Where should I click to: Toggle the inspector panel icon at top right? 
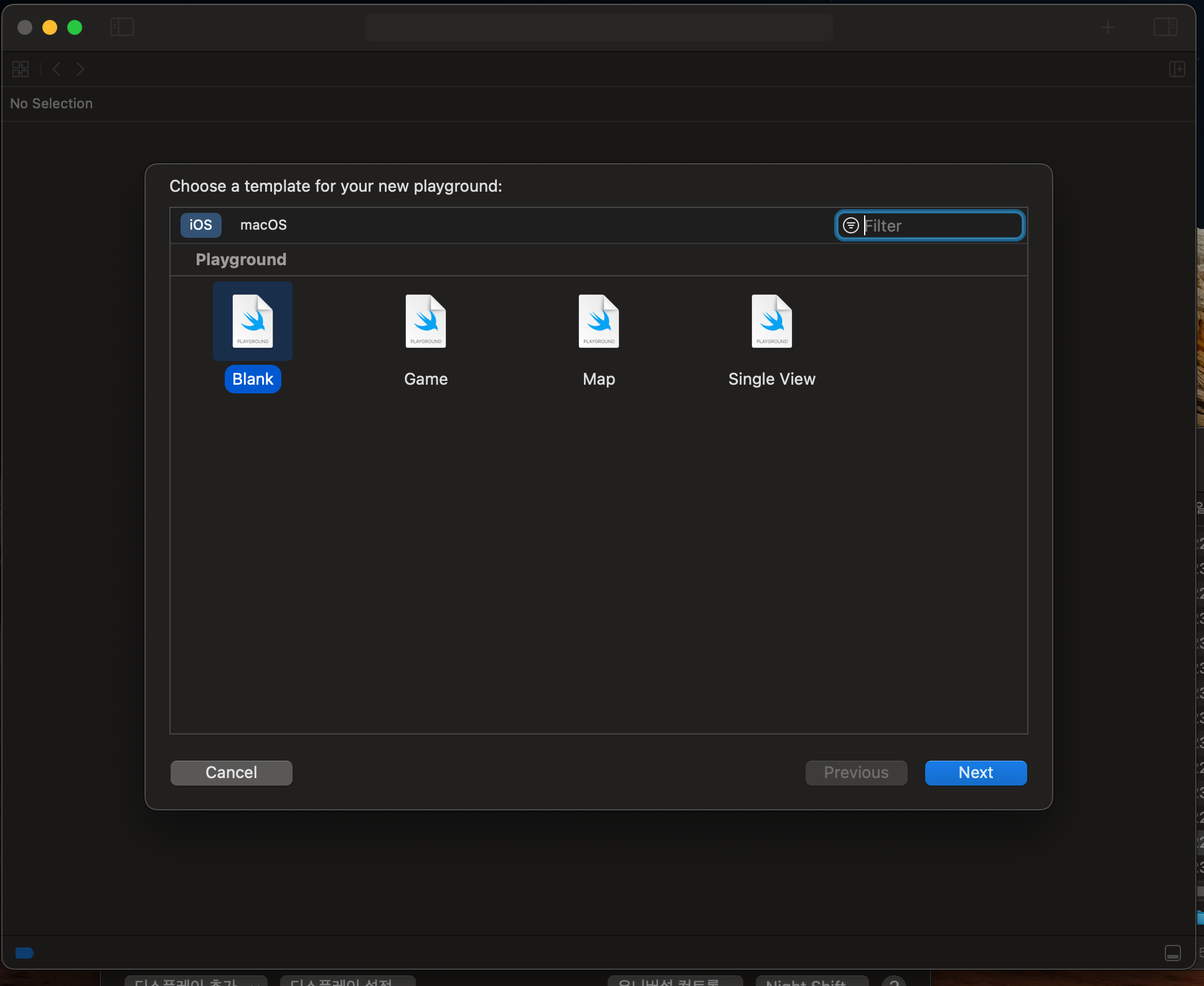coord(1165,27)
